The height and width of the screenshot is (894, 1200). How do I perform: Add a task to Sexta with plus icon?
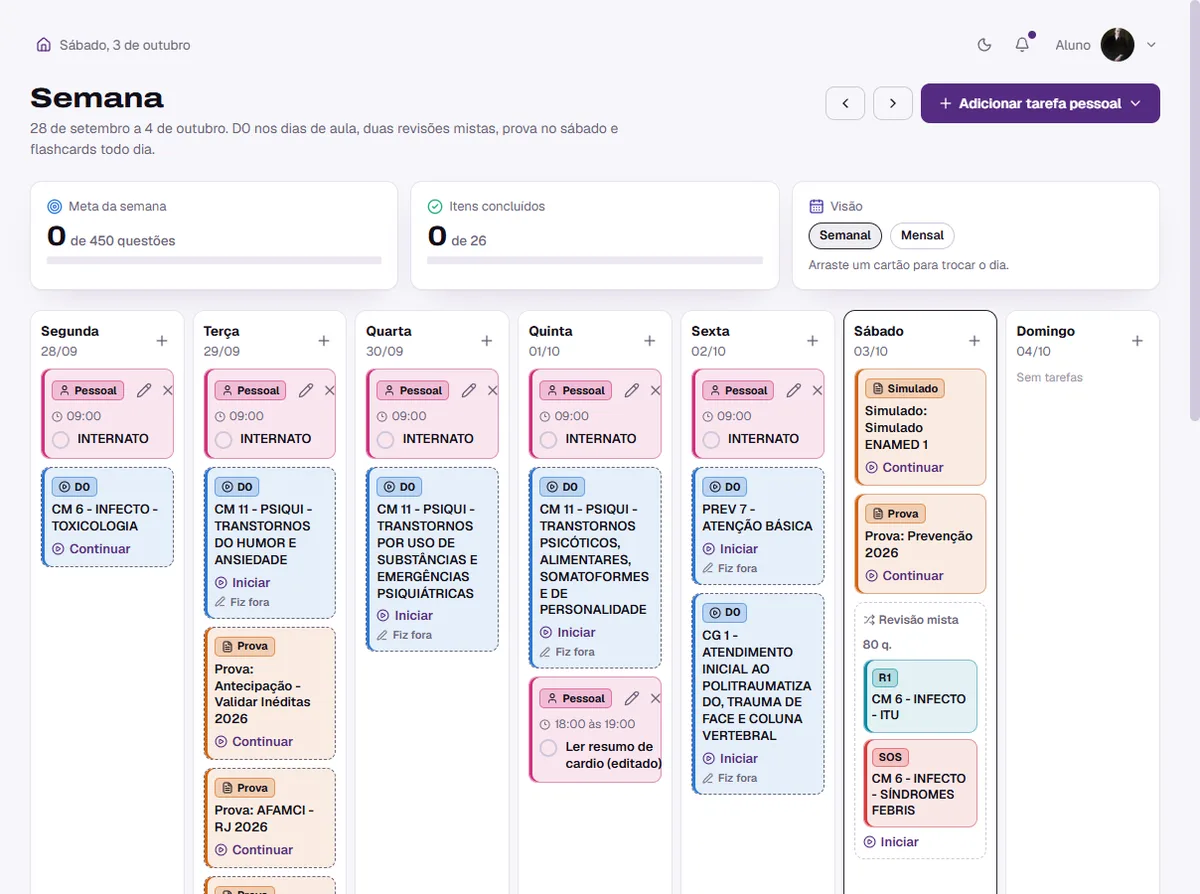click(812, 341)
